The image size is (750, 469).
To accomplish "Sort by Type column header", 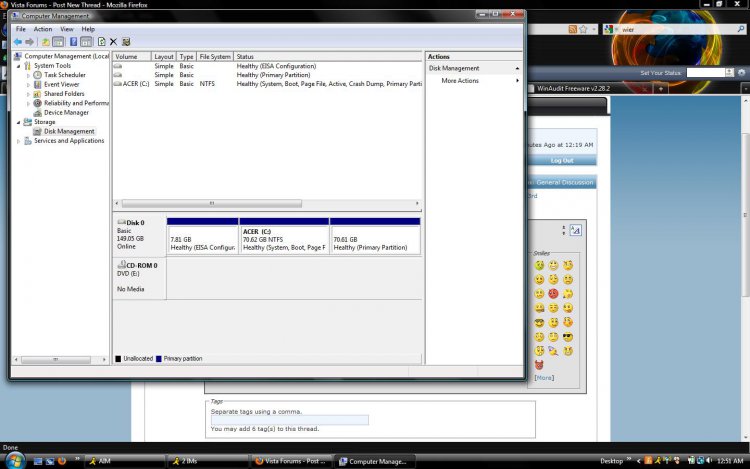I will 186,56.
